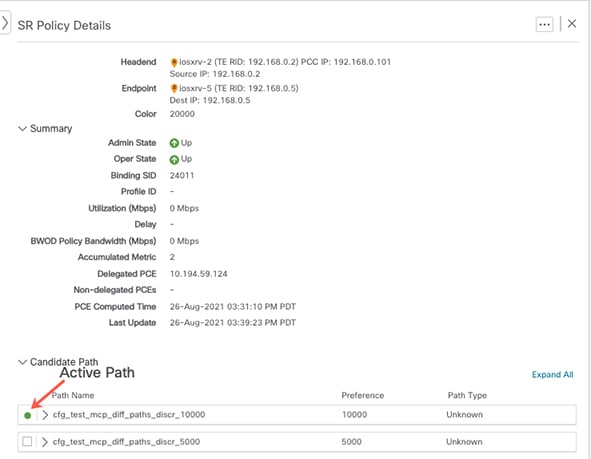This screenshot has height=459, width=591.
Task: Click the Endpoint iosxrv-5 device icon
Action: point(174,89)
